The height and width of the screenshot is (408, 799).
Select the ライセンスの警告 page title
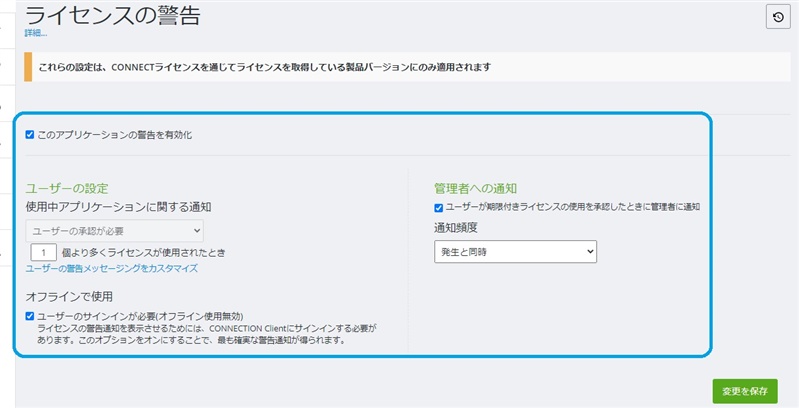[x=113, y=15]
